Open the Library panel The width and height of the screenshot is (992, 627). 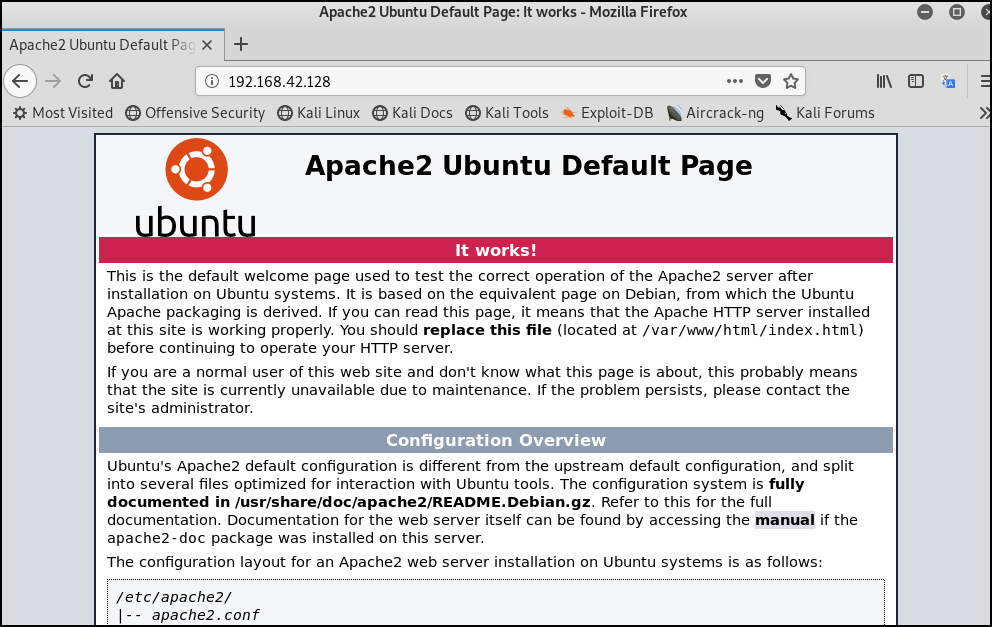point(884,82)
